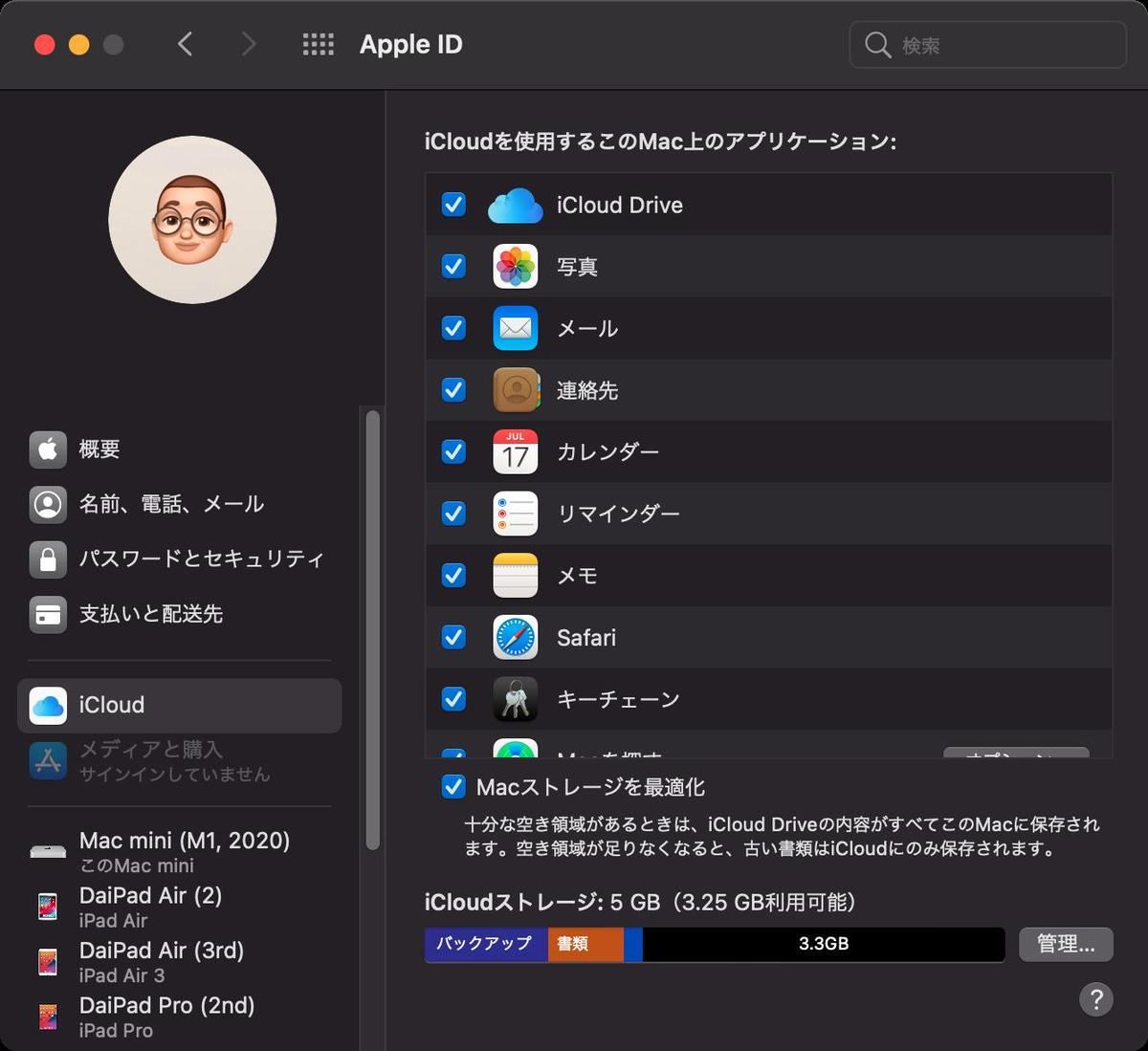This screenshot has width=1148, height=1051.
Task: Click the iCloud Drive cloud icon
Action: 515,205
